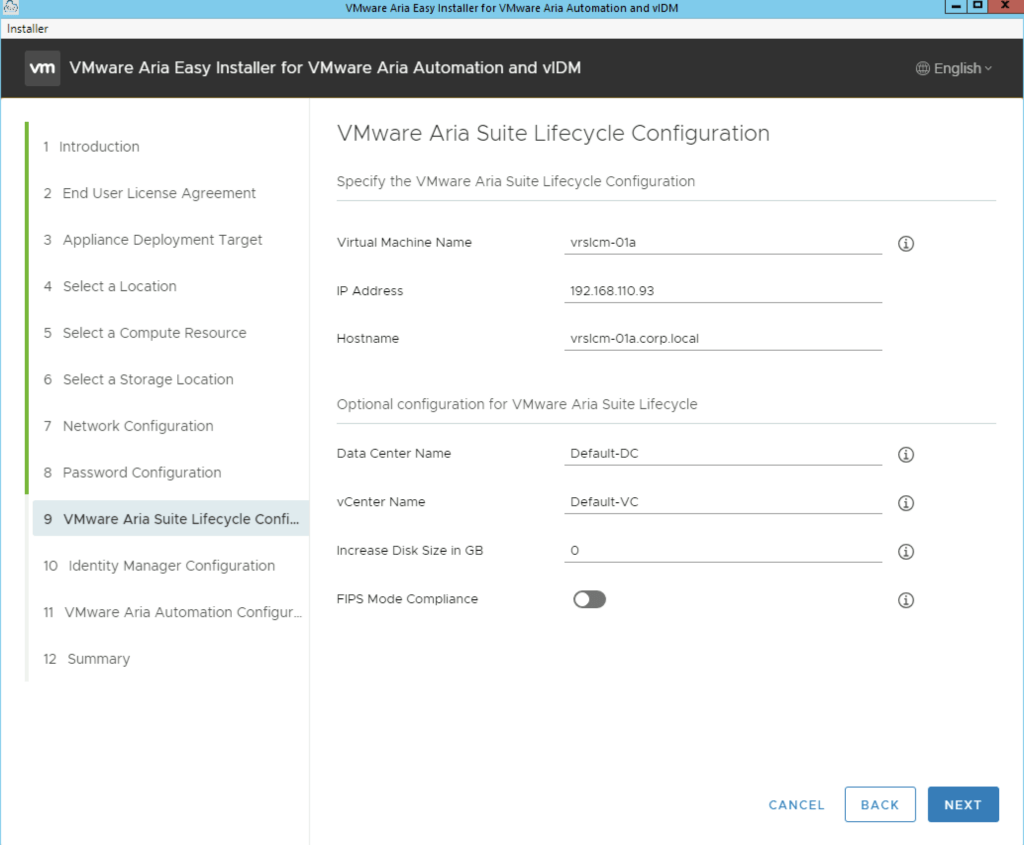Click the globe language icon
The width and height of the screenshot is (1024, 845).
(922, 69)
